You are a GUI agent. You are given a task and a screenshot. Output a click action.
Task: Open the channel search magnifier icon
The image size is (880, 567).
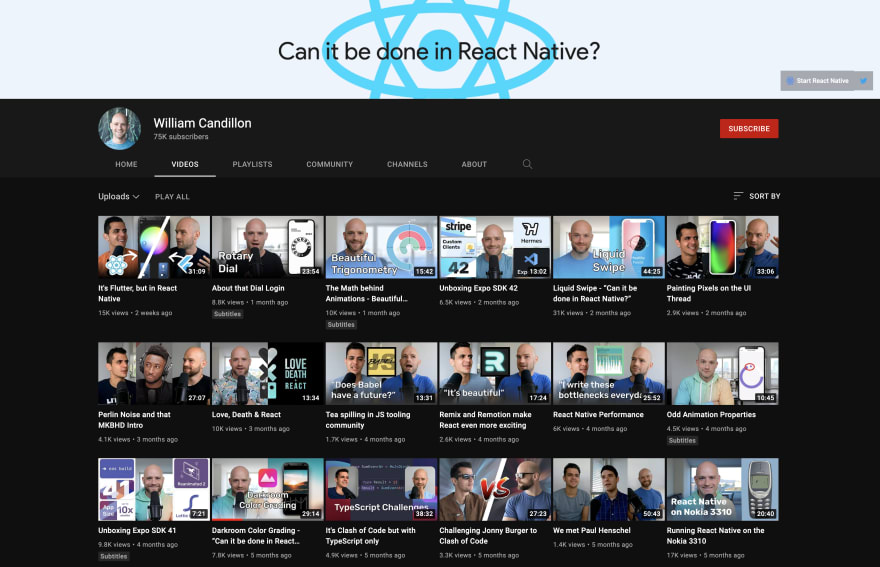click(x=527, y=164)
